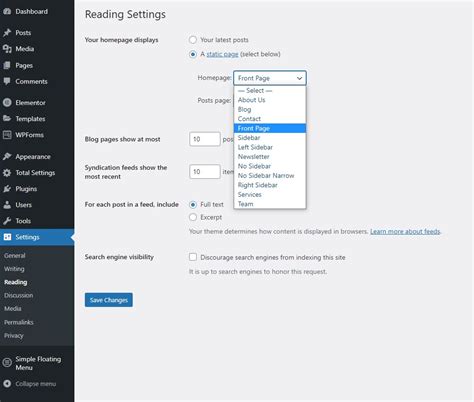The width and height of the screenshot is (474, 402).
Task: Pick About Us in the homepage list
Action: pyautogui.click(x=270, y=100)
